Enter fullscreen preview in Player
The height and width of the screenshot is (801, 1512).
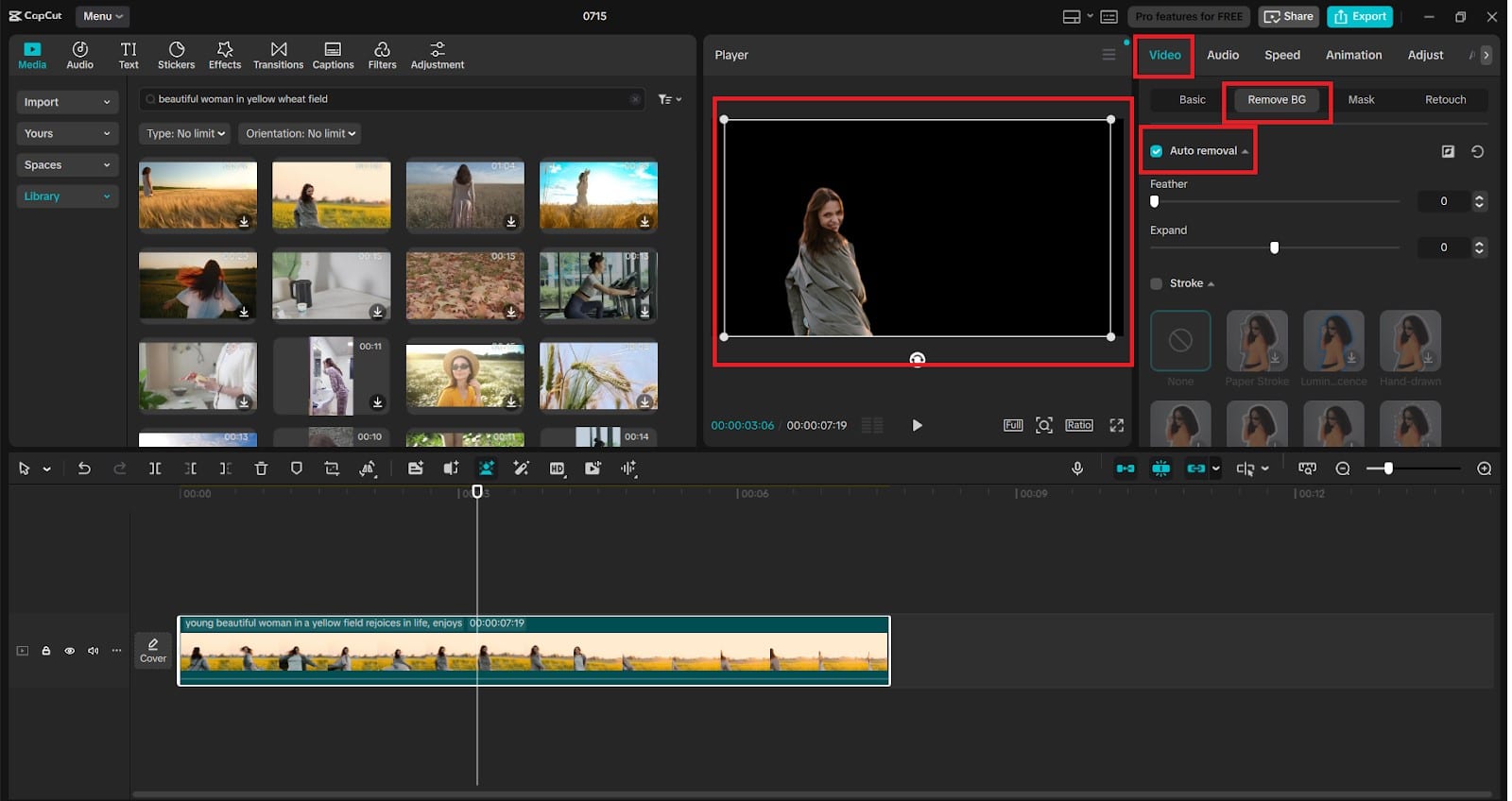[x=1116, y=425]
